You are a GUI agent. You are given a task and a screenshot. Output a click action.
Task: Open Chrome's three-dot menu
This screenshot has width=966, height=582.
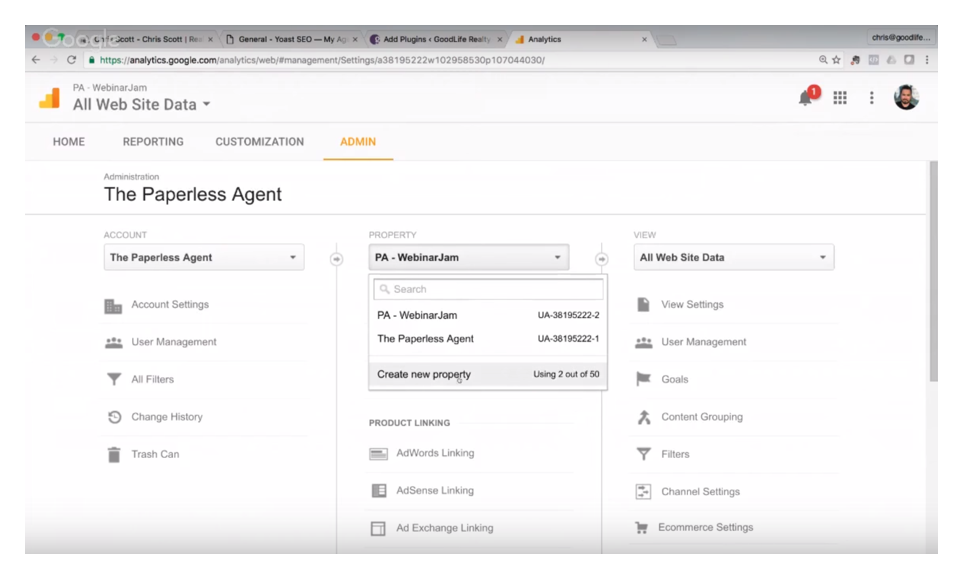point(927,60)
